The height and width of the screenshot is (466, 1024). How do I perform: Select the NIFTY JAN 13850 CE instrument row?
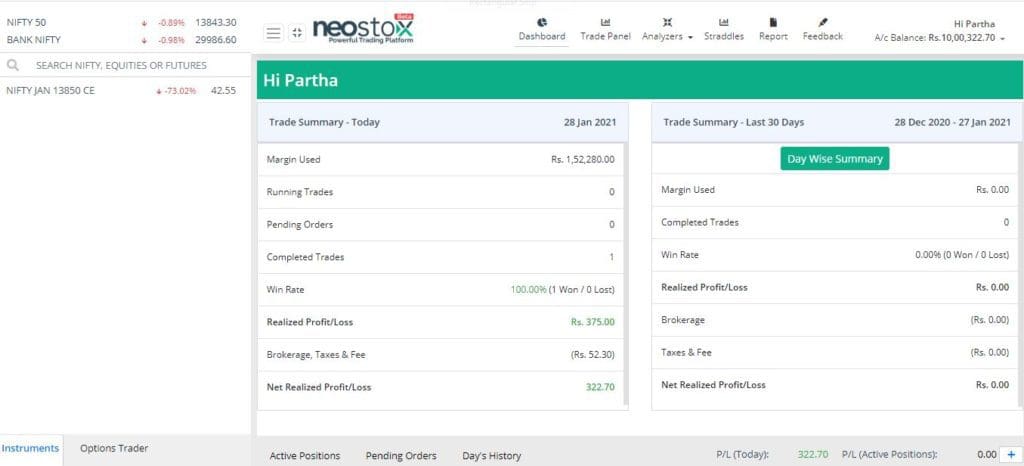(124, 91)
